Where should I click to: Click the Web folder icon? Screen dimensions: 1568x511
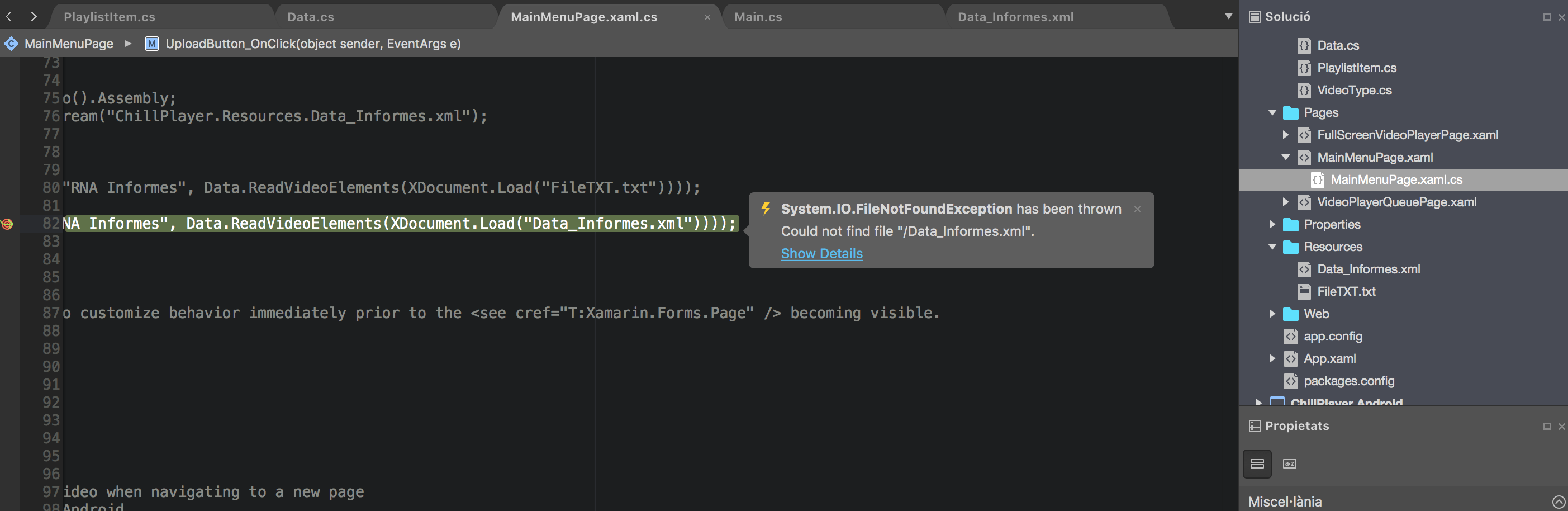pos(1290,314)
